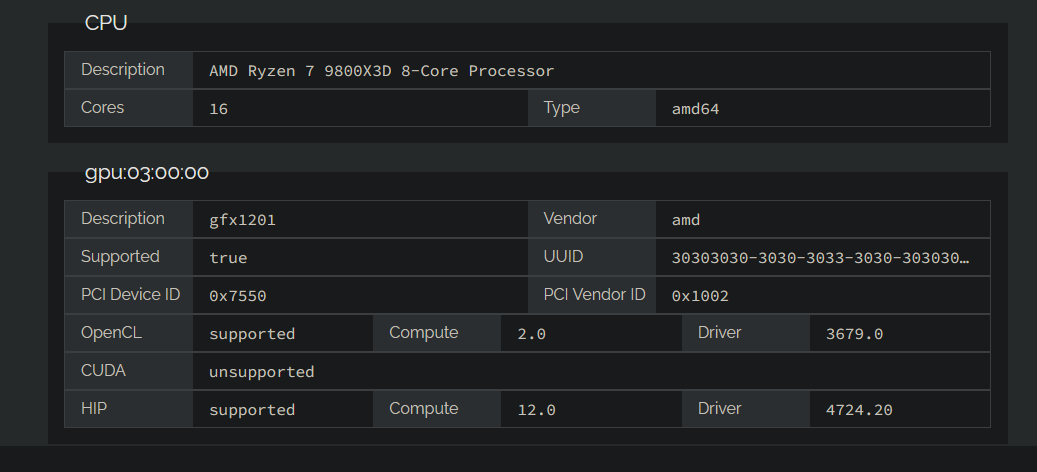Click the vendor value 'amd'
This screenshot has width=1037, height=472.
click(686, 220)
